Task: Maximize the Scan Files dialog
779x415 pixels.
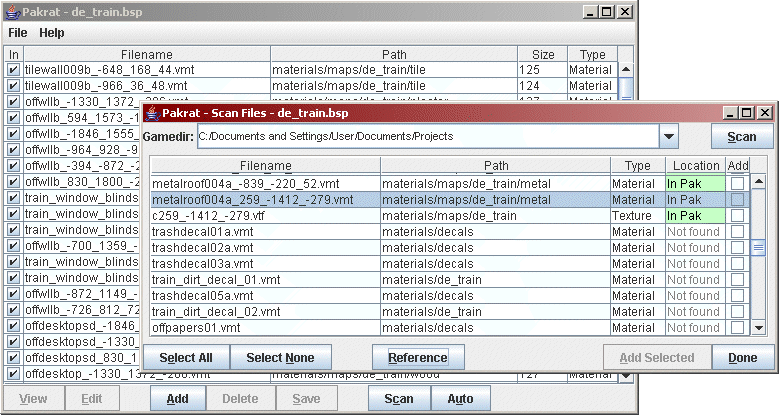Action: point(747,113)
